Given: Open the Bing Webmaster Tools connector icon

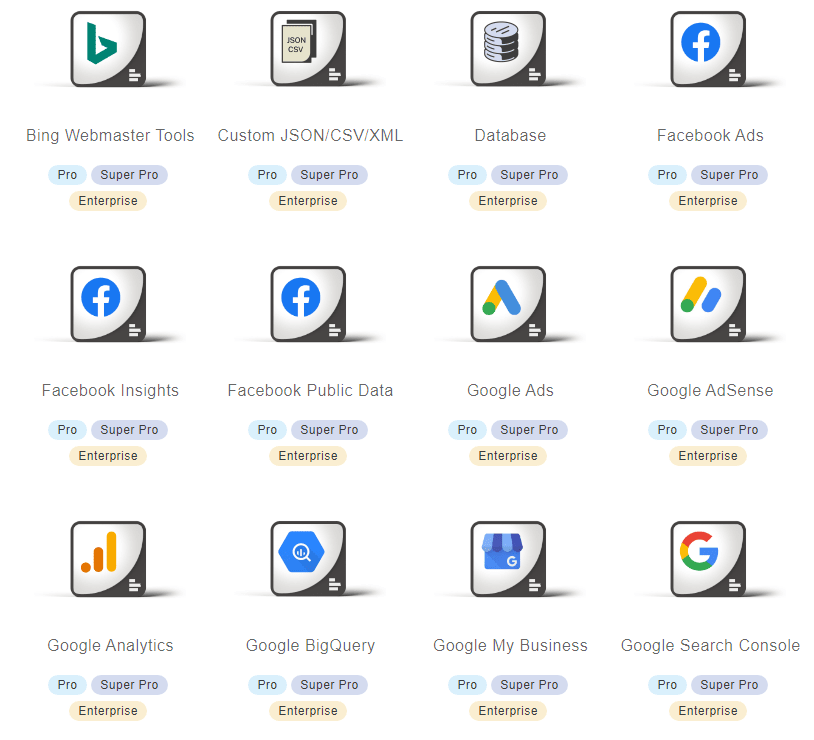Looking at the screenshot, I should [x=108, y=49].
